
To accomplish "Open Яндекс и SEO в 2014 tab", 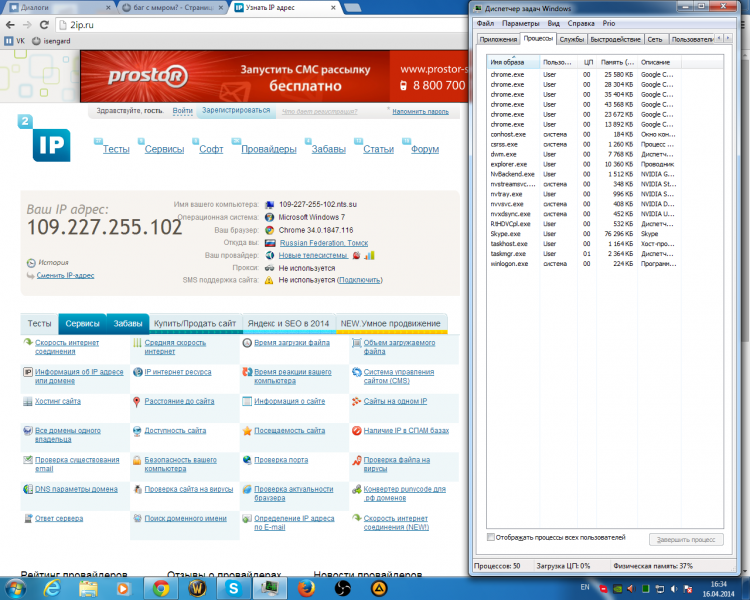I will [x=288, y=323].
